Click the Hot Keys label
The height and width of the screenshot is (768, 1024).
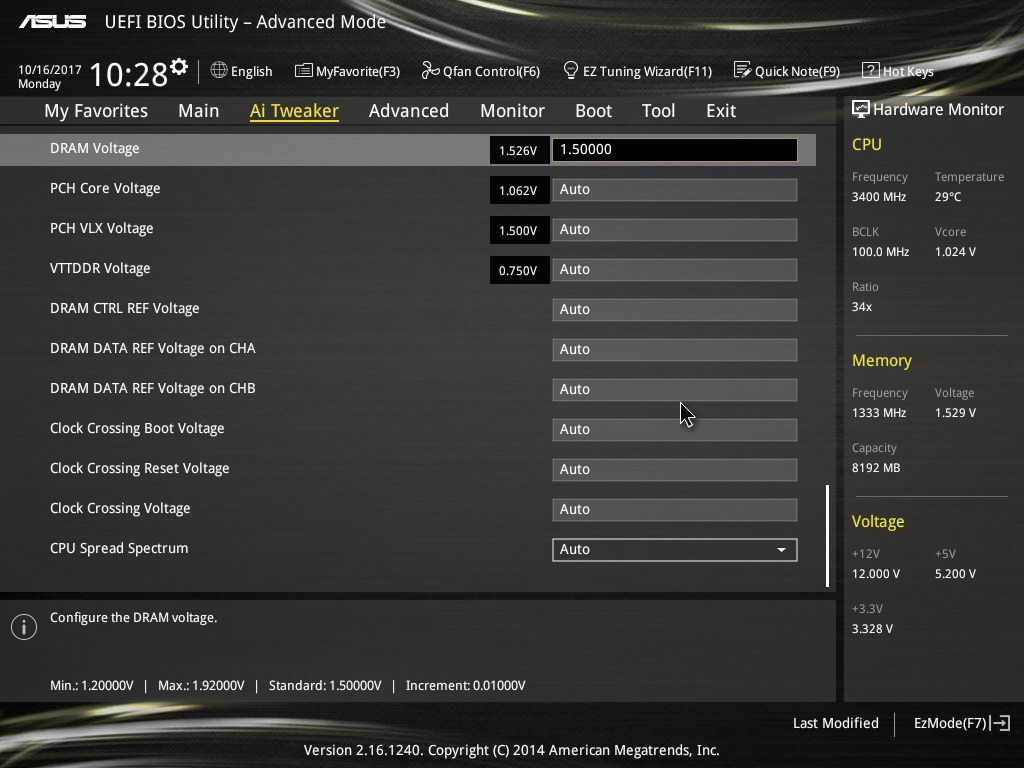tap(908, 71)
